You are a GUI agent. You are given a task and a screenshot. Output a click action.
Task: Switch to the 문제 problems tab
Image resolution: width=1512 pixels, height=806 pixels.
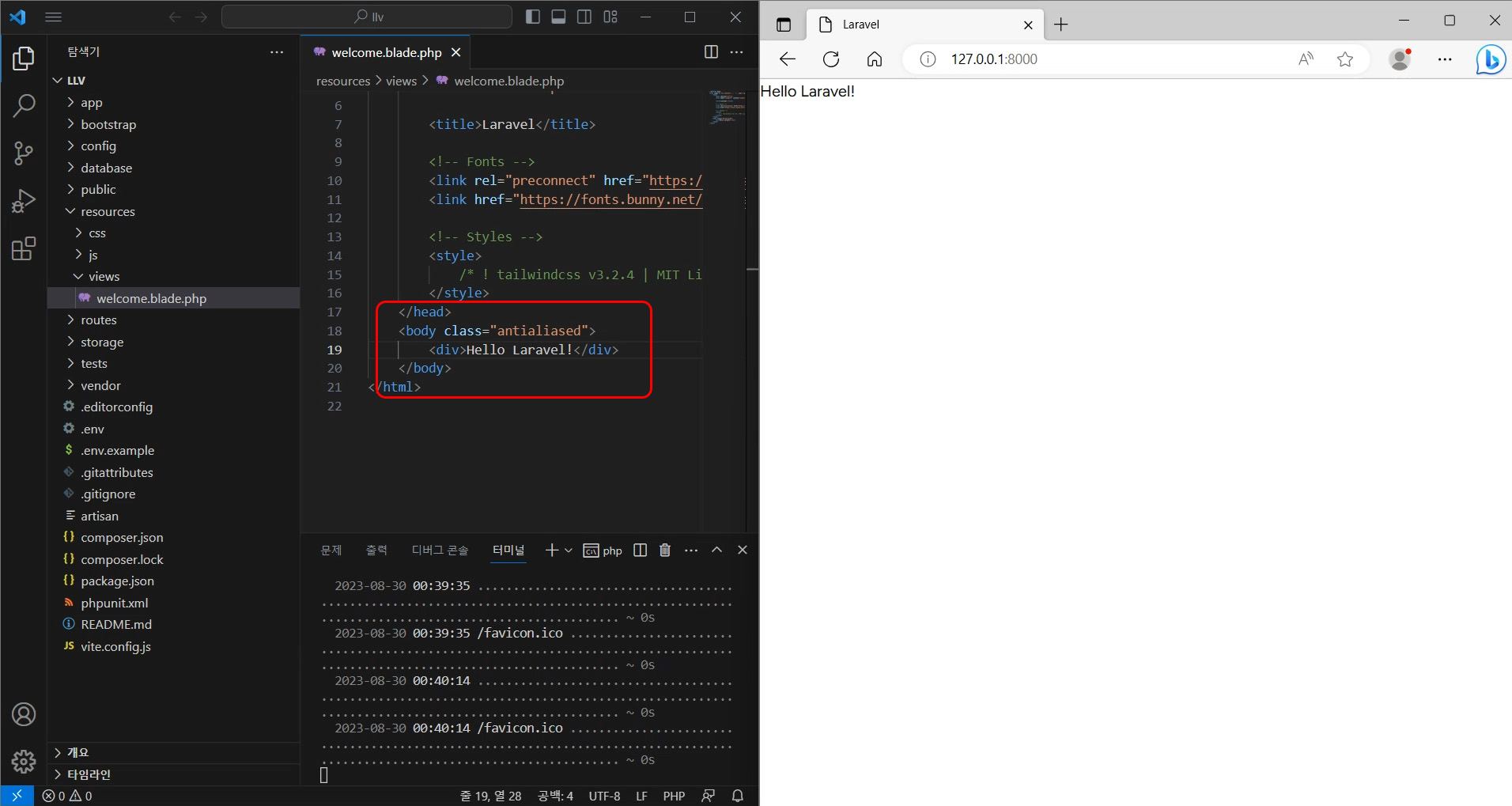coord(331,551)
